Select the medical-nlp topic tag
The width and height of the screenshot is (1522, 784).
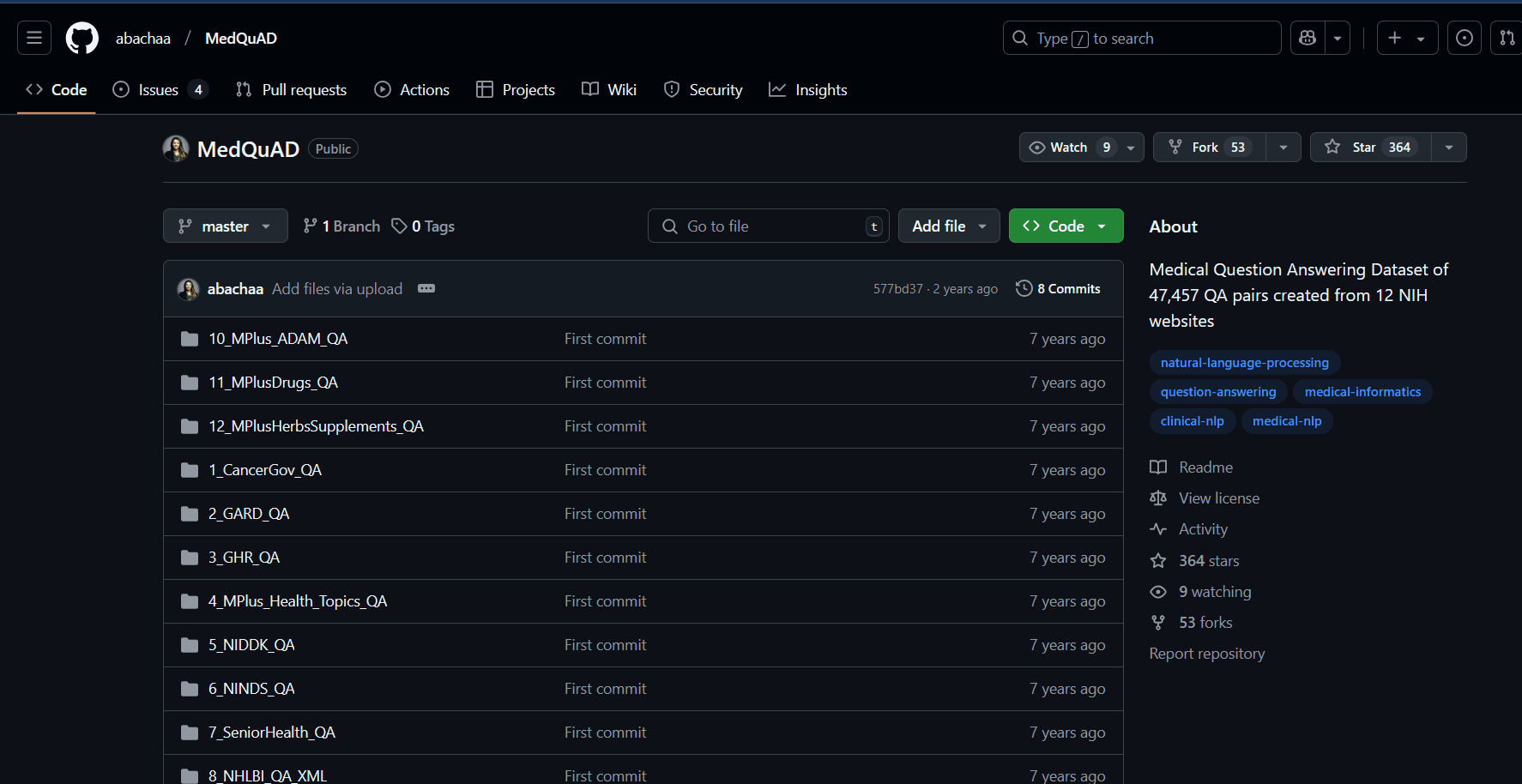(1287, 420)
